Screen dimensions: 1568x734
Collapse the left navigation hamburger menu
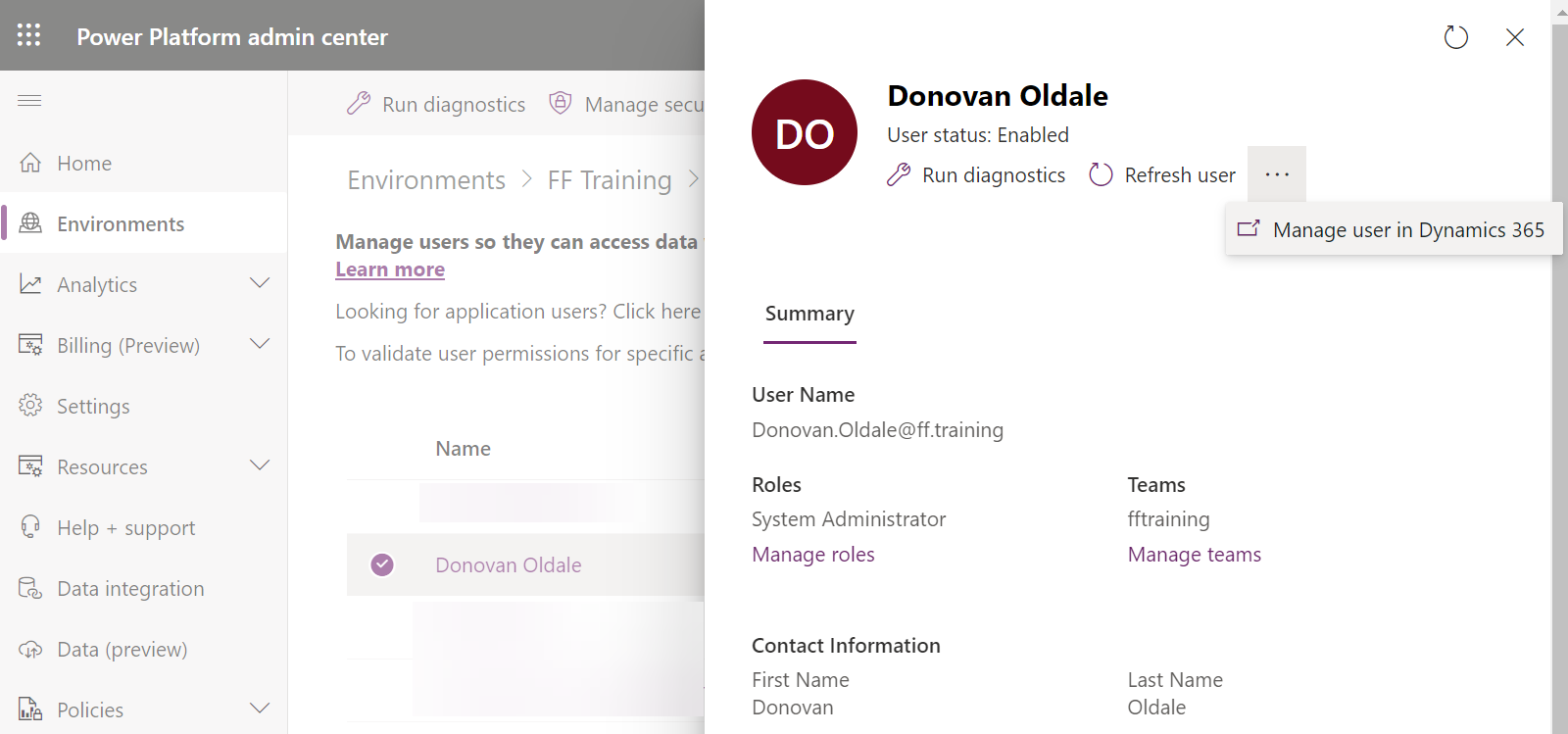tap(29, 100)
